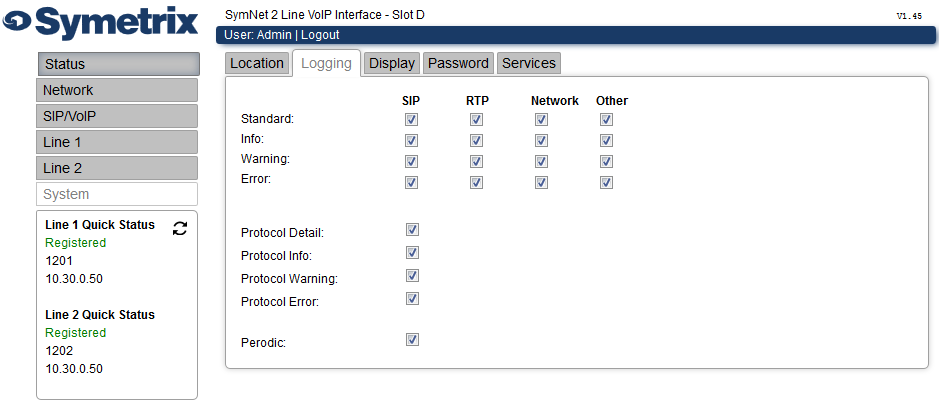Switch to the Services tab

coord(529,63)
